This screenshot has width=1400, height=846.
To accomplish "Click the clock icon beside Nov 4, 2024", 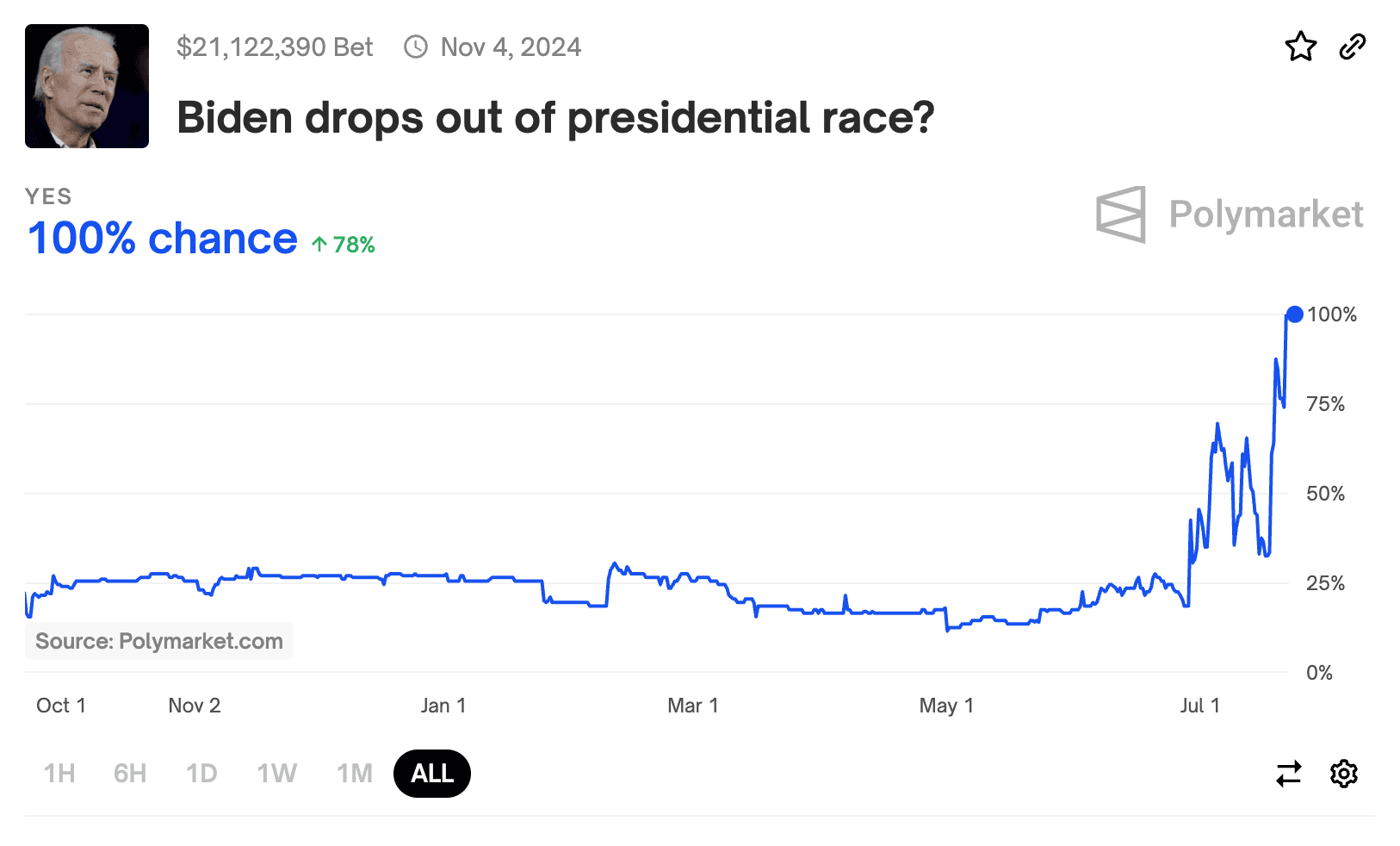I will coord(416,47).
